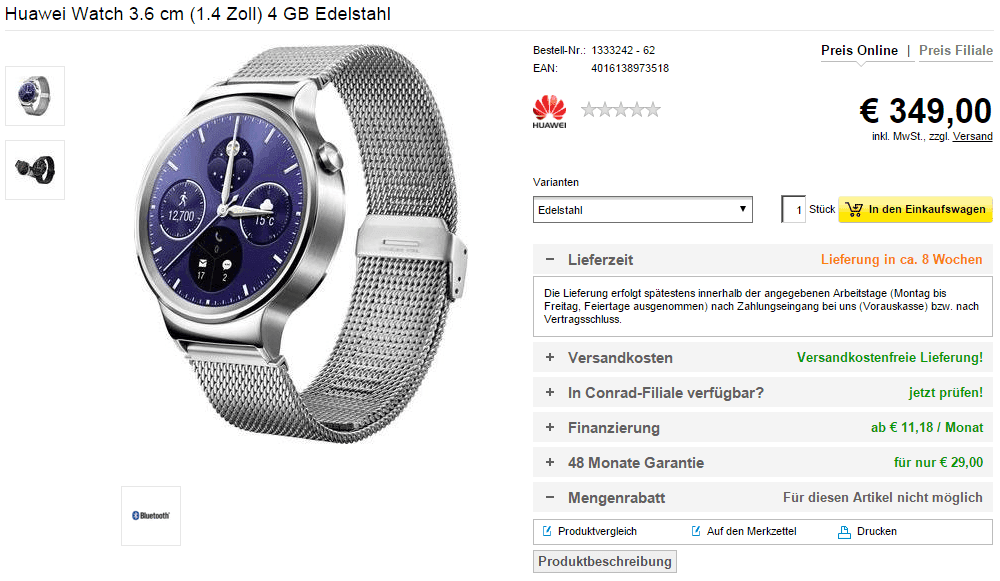Click the Produktvergleich compare icon
This screenshot has width=1000, height=581.
pyautogui.click(x=547, y=531)
